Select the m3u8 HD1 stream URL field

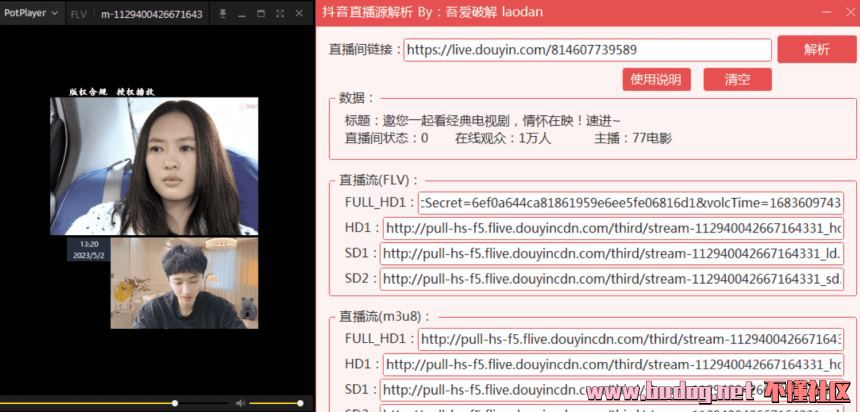pyautogui.click(x=614, y=365)
